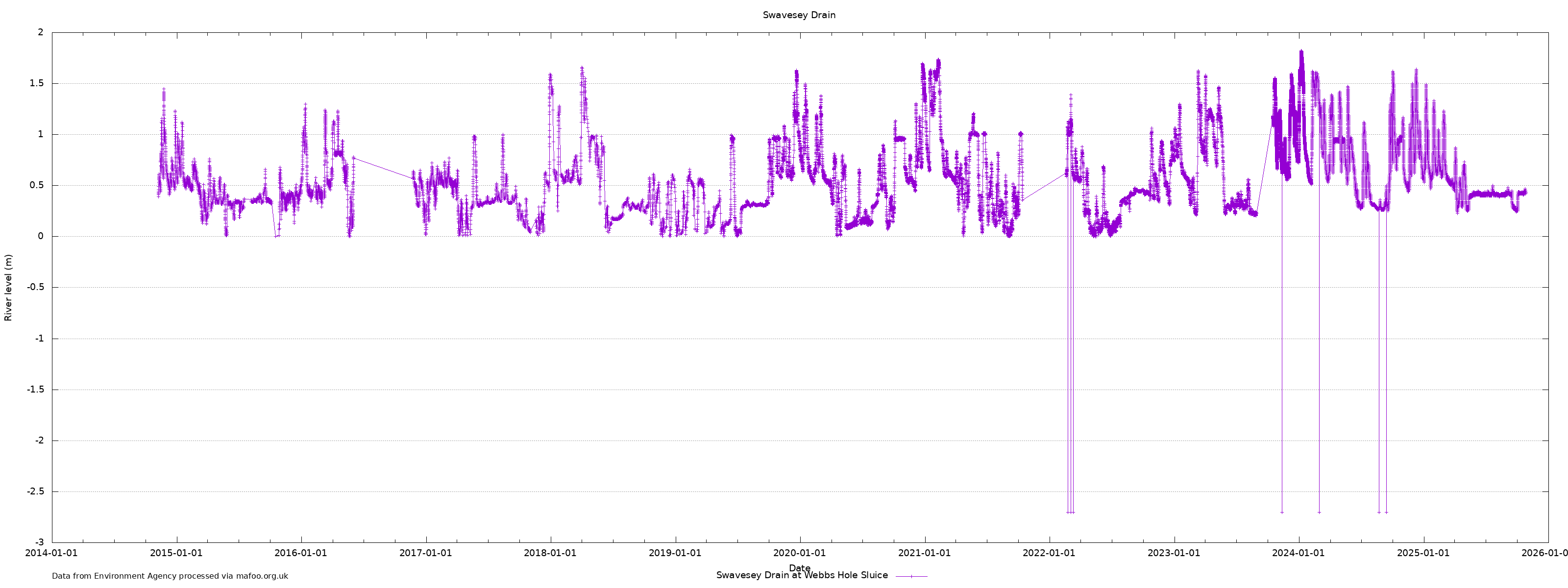
Task: Select the 2020-01-01 date label
Action: 799,553
